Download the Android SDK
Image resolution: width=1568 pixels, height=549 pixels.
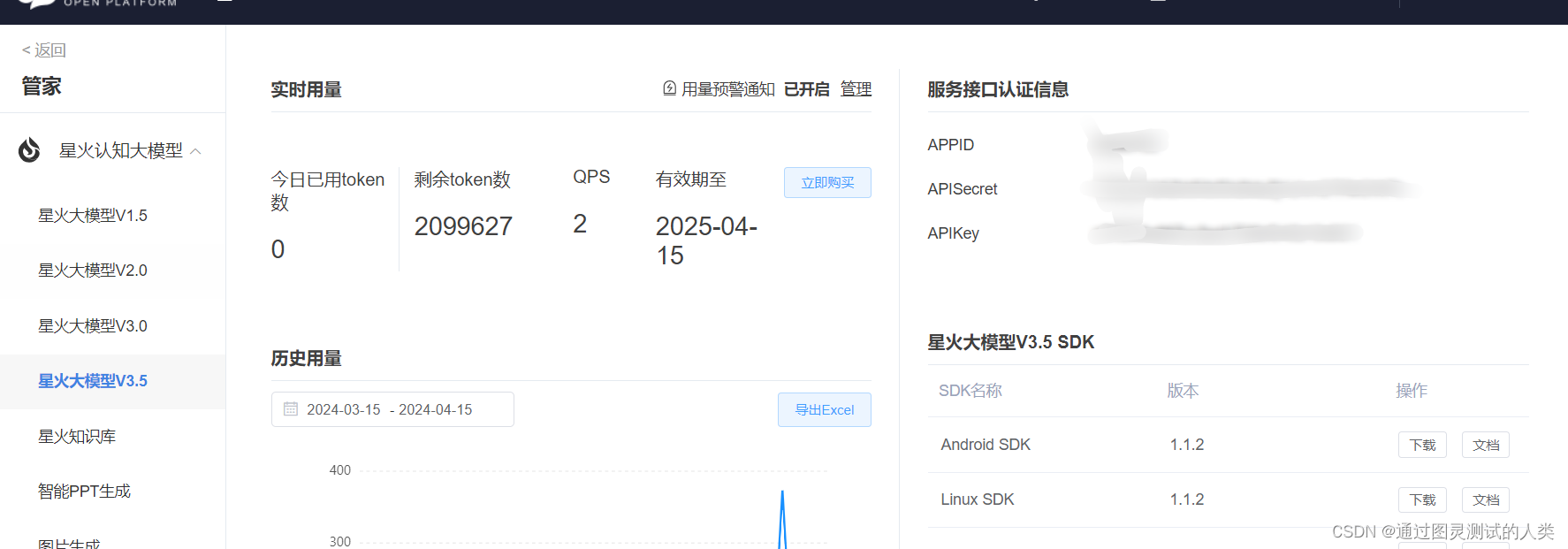pyautogui.click(x=1422, y=445)
